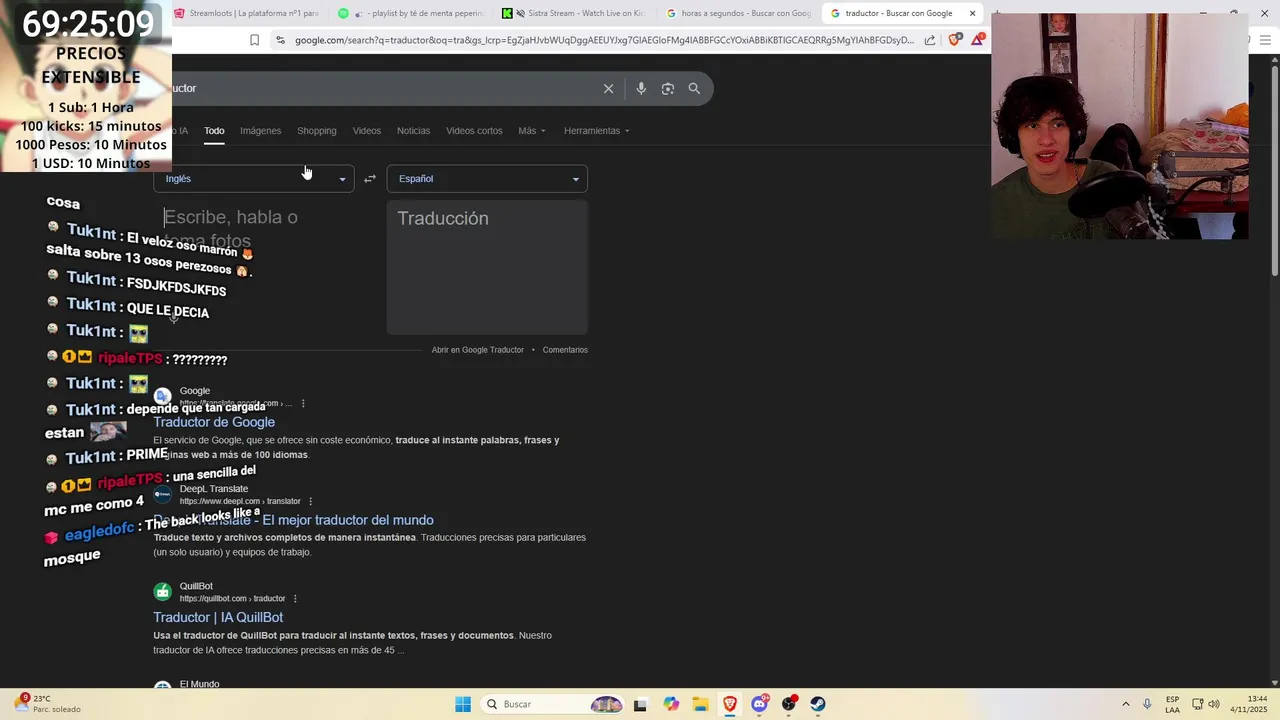Open File Explorer from the taskbar
Screen dimensions: 1280x720
[700, 704]
